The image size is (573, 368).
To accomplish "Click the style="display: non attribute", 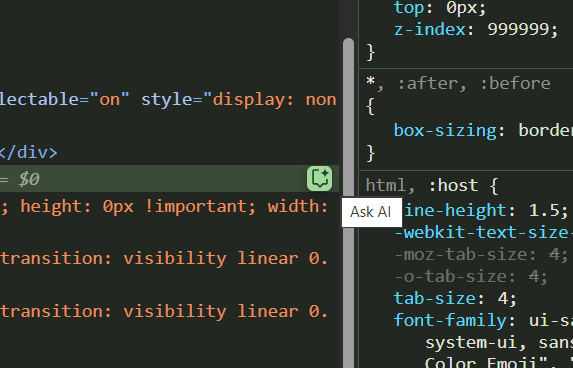I will (239, 99).
